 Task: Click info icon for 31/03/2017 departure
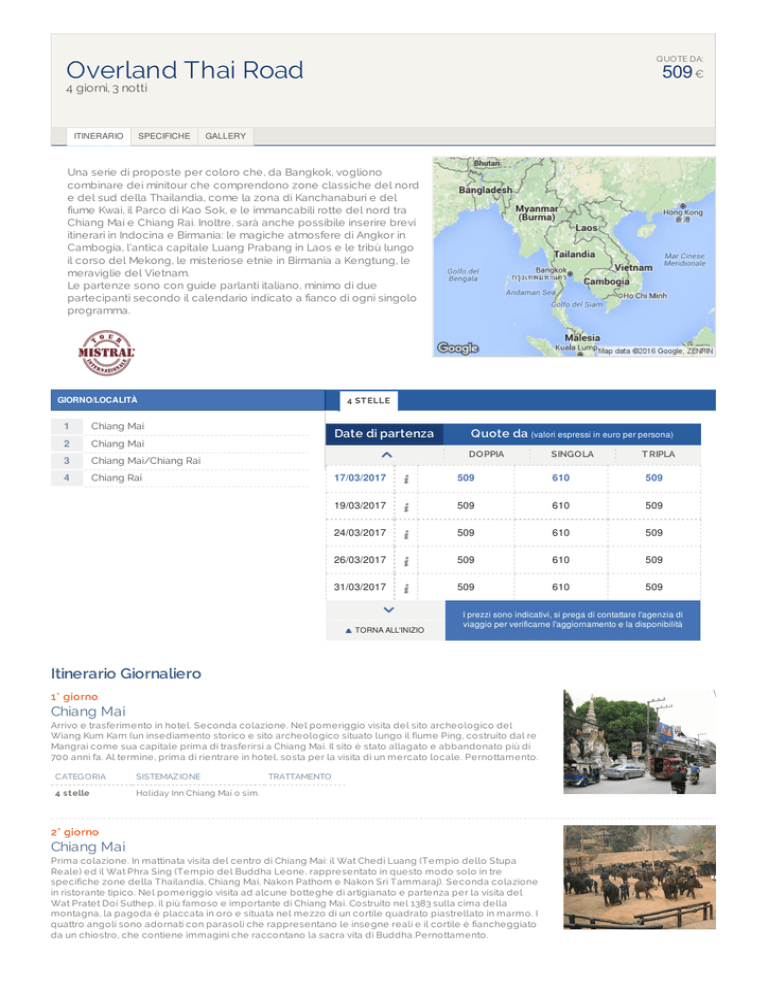pyautogui.click(x=406, y=588)
